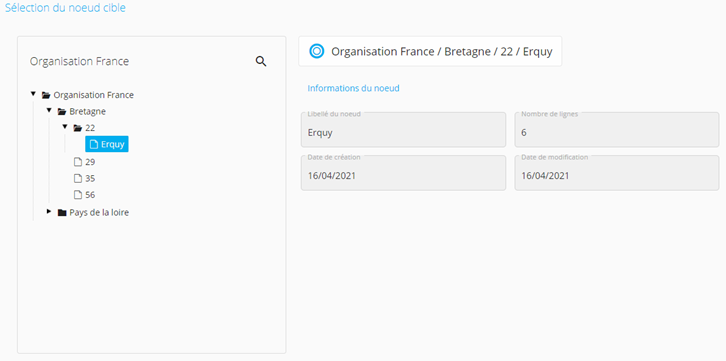
Task: Click the search magnifier icon
Action: click(261, 62)
